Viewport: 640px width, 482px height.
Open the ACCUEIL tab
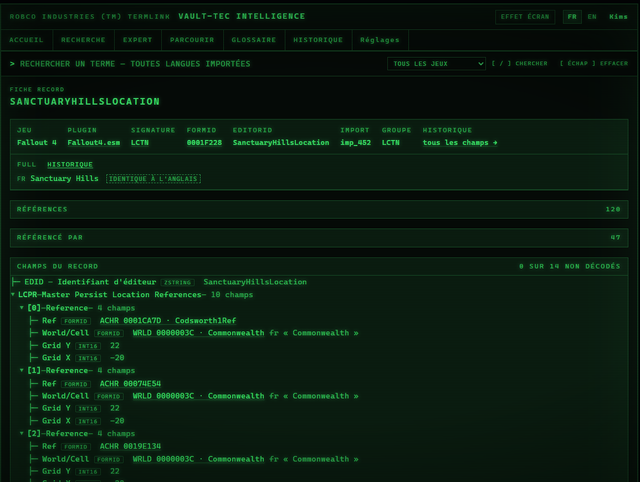click(x=26, y=40)
